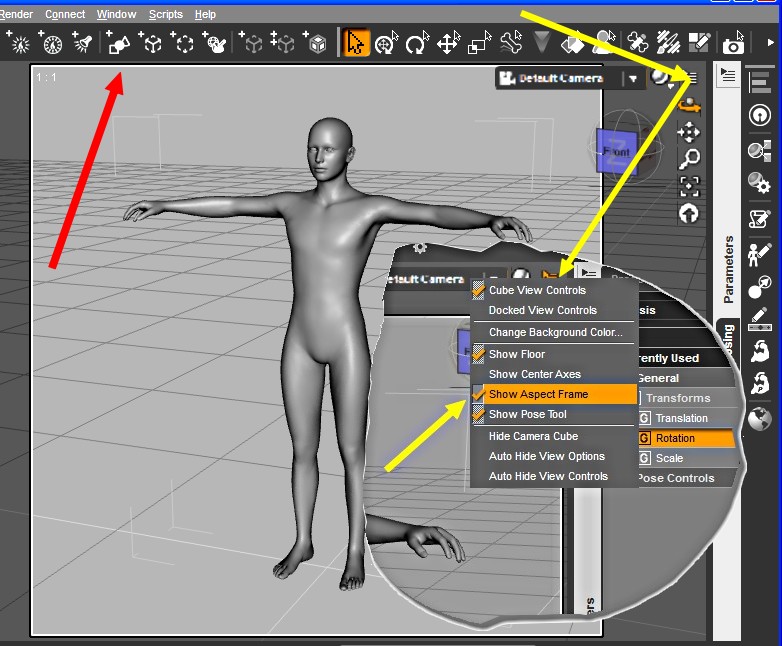
Task: Create a new primitive with hand icon
Action: pyautogui.click(x=215, y=43)
